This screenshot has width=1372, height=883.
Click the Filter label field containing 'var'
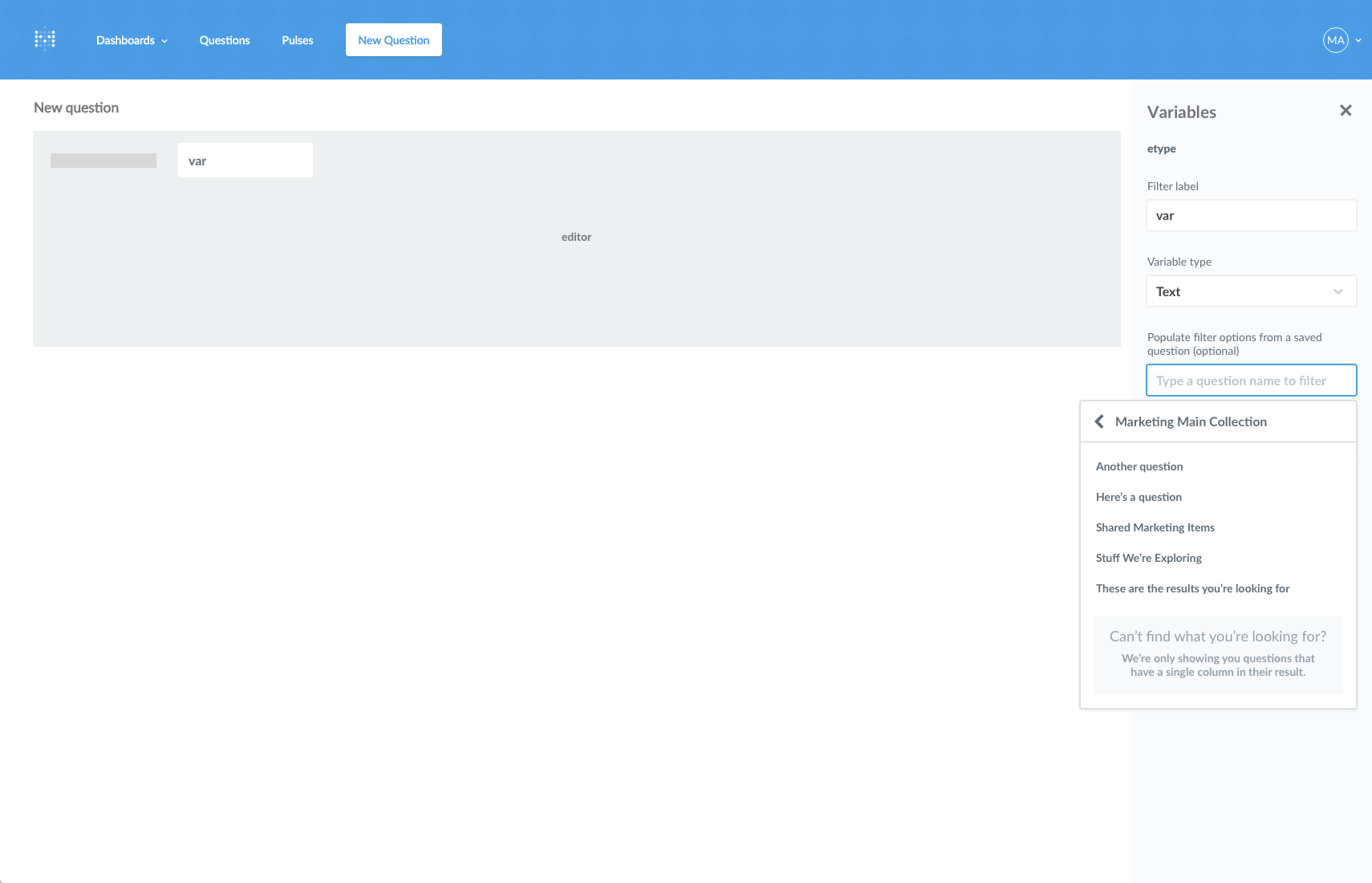click(x=1251, y=215)
